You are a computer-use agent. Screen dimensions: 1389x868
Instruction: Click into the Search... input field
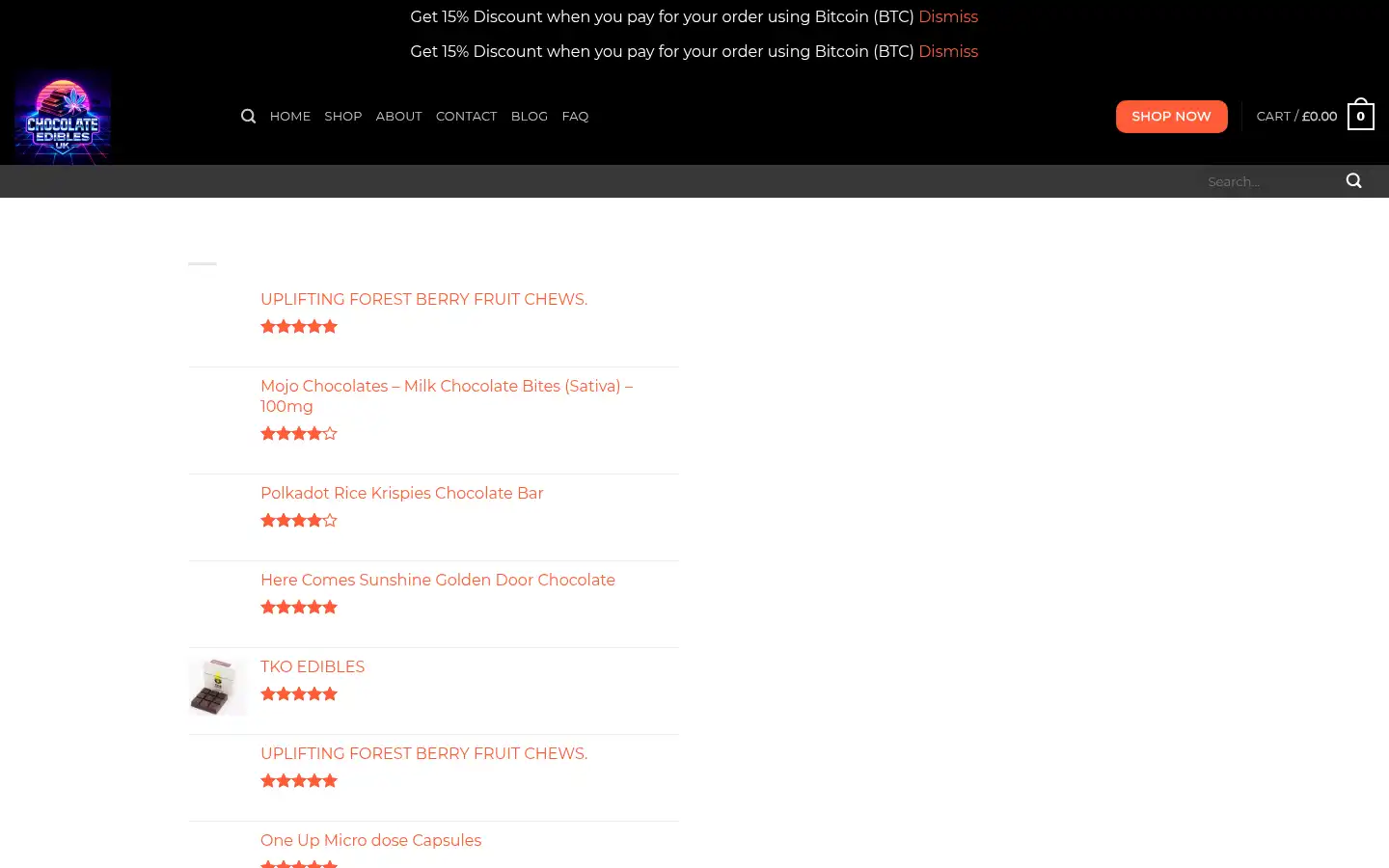point(1268,181)
